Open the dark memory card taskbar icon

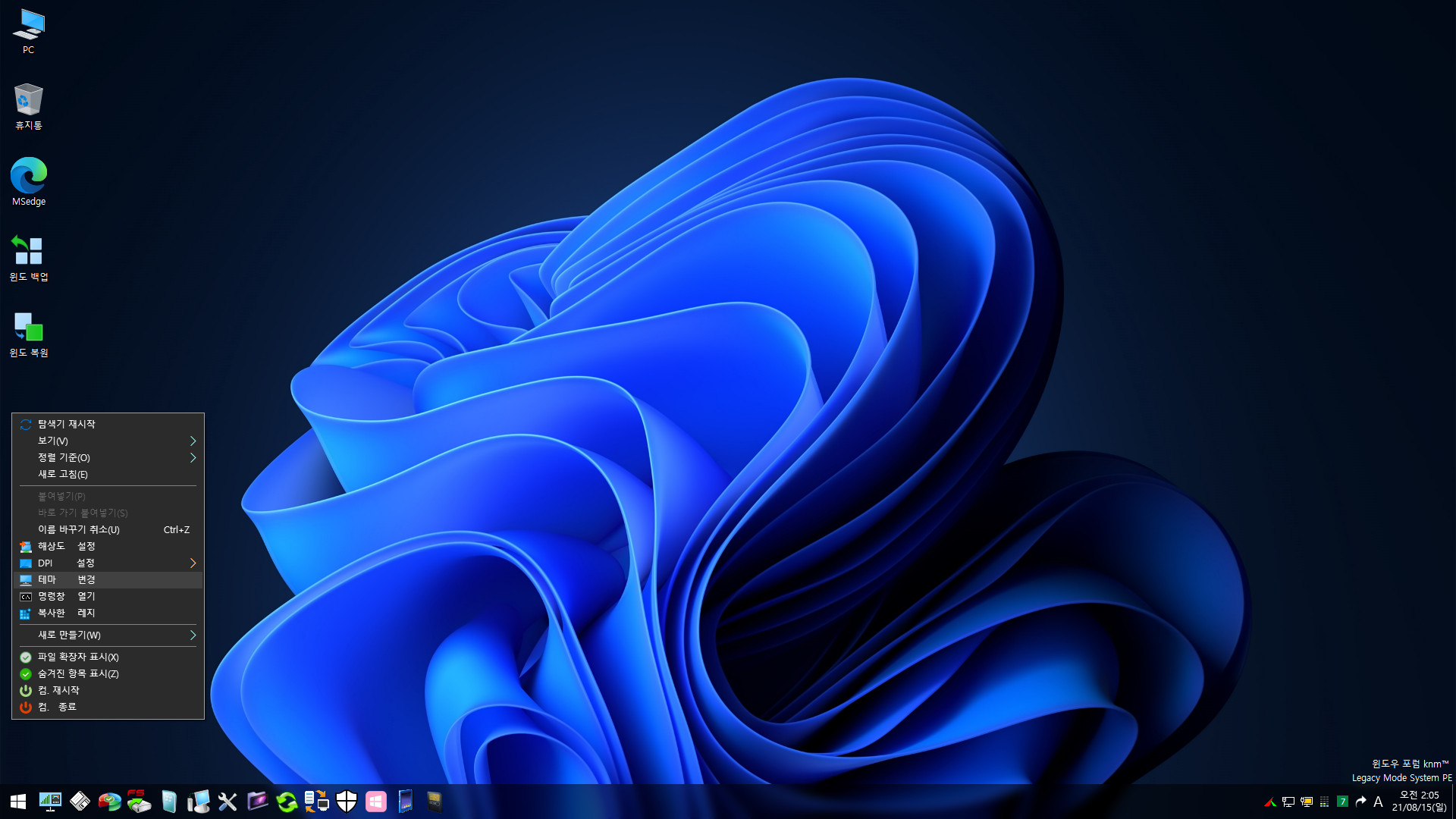[435, 802]
